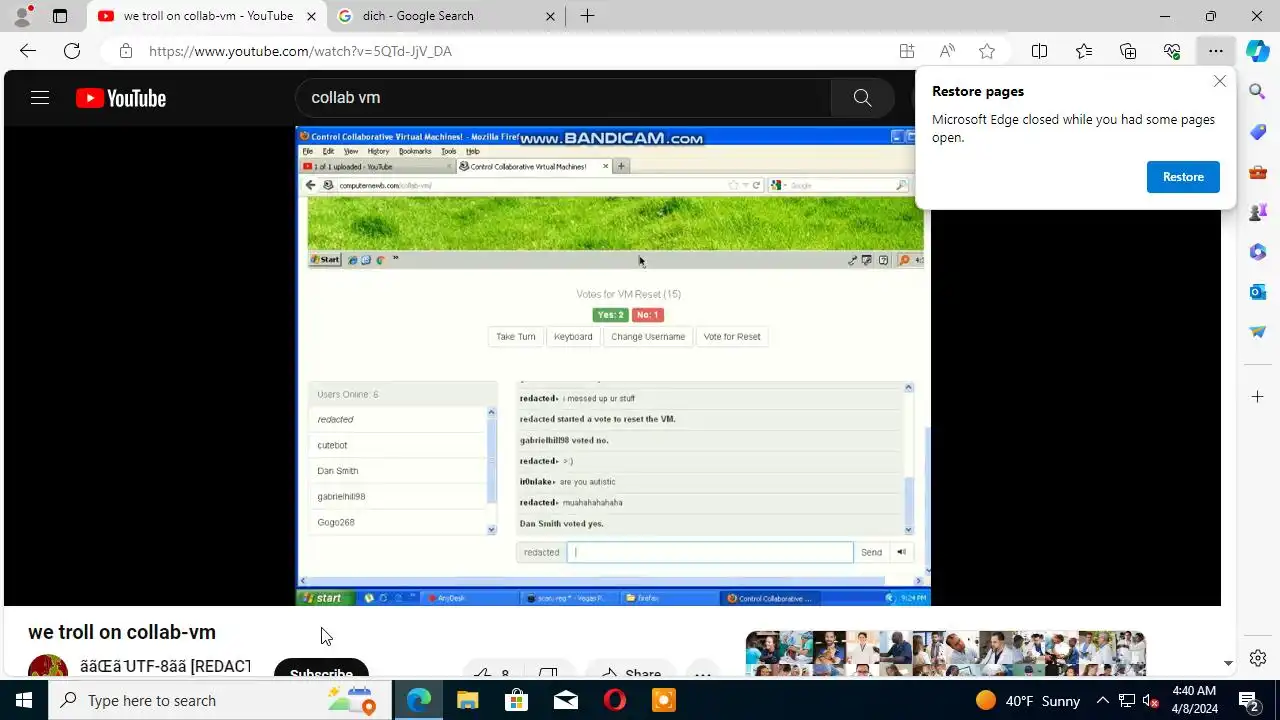The width and height of the screenshot is (1280, 720).
Task: Open sidebar Outlook icon
Action: pyautogui.click(x=1258, y=292)
